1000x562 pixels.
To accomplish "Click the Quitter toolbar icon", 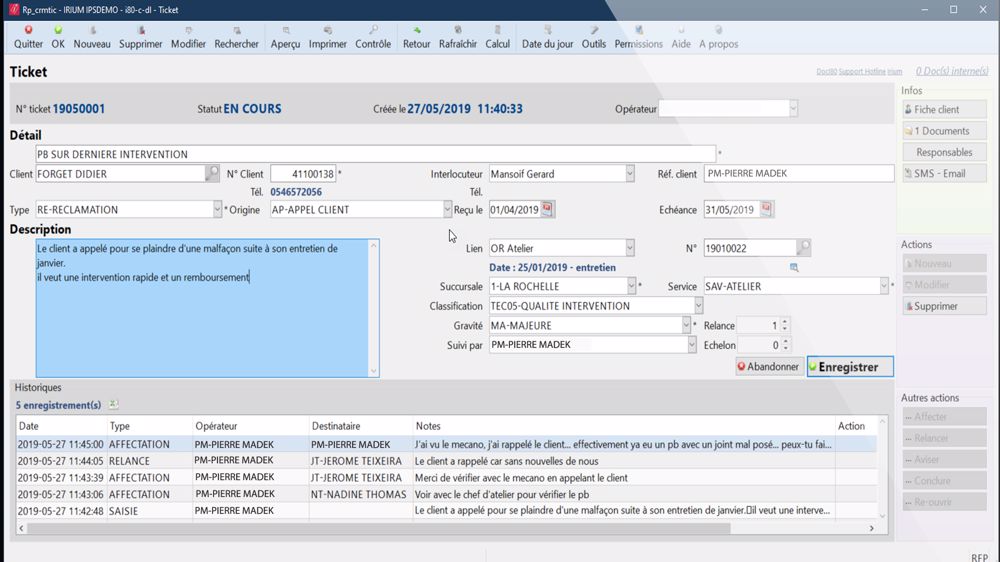I will click(28, 38).
